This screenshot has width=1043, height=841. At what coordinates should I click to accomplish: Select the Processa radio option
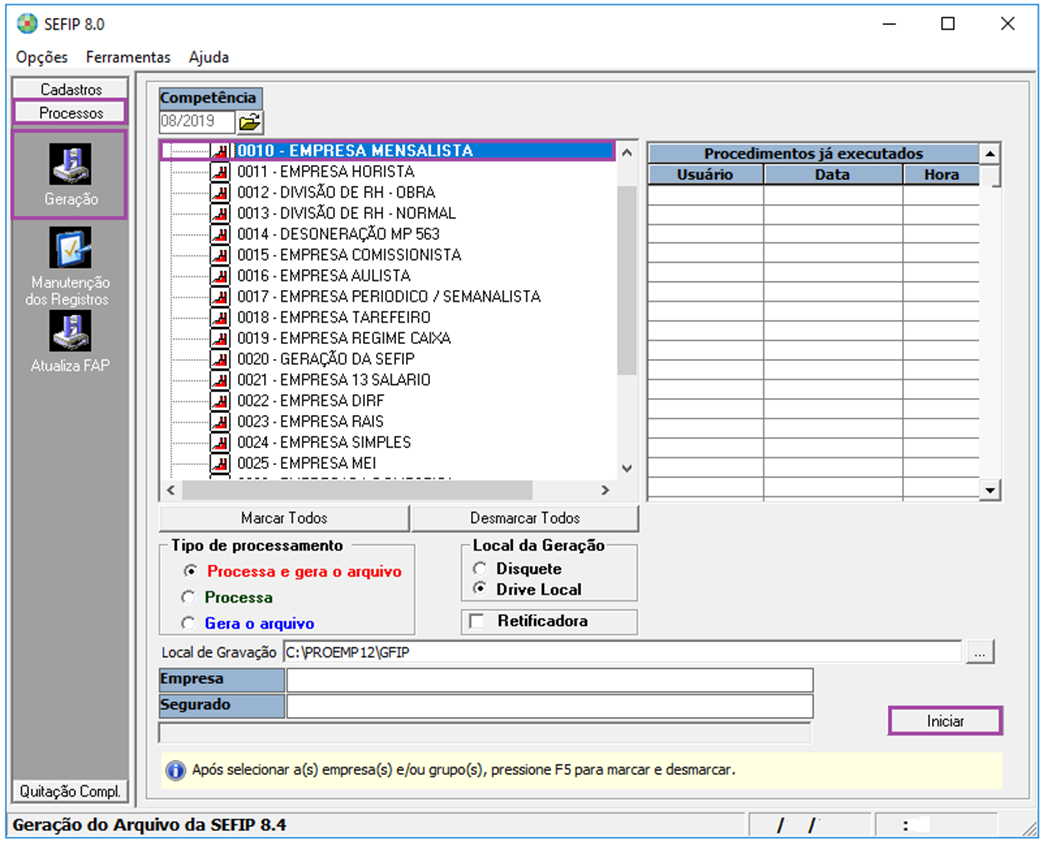point(188,597)
